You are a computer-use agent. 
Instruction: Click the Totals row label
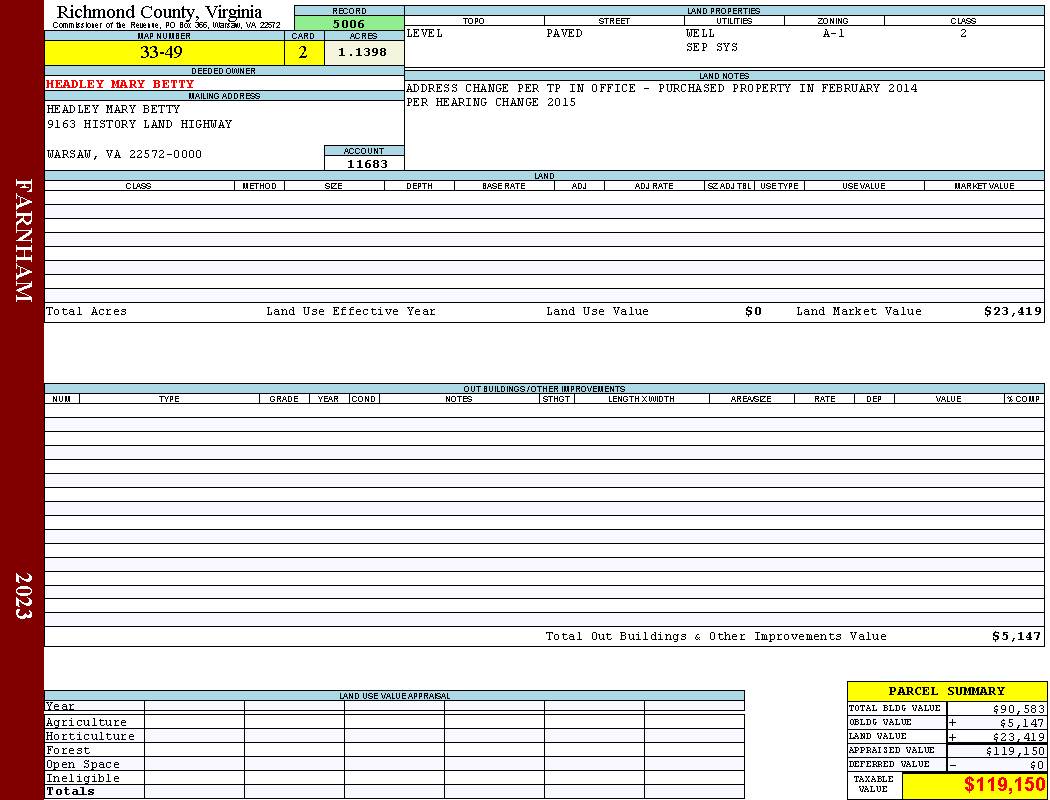click(70, 791)
